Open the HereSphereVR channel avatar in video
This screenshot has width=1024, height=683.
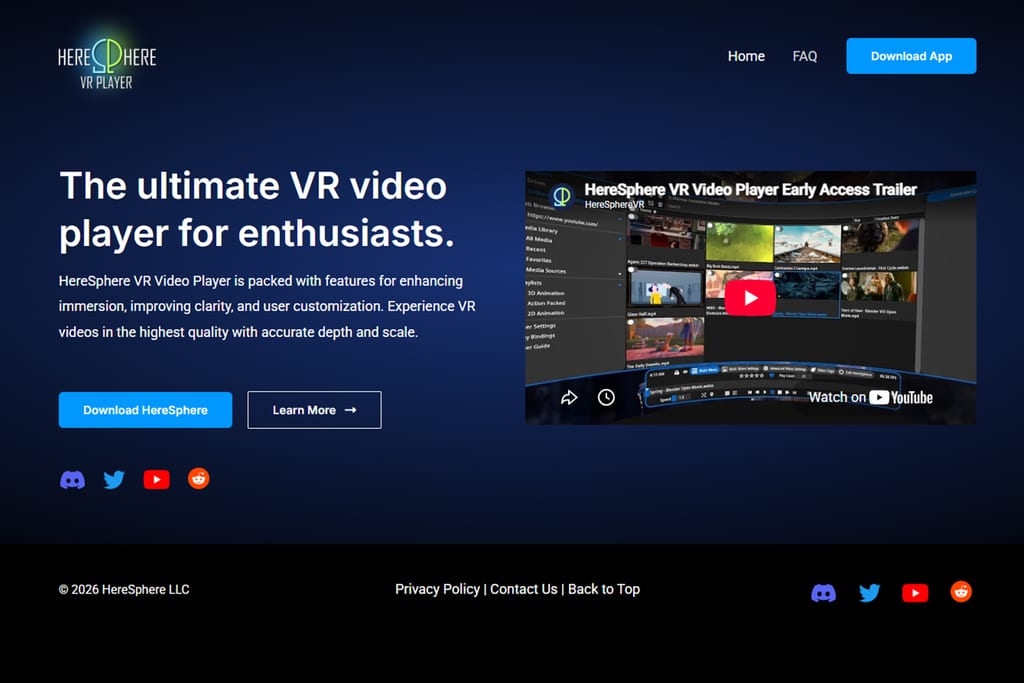(x=561, y=195)
